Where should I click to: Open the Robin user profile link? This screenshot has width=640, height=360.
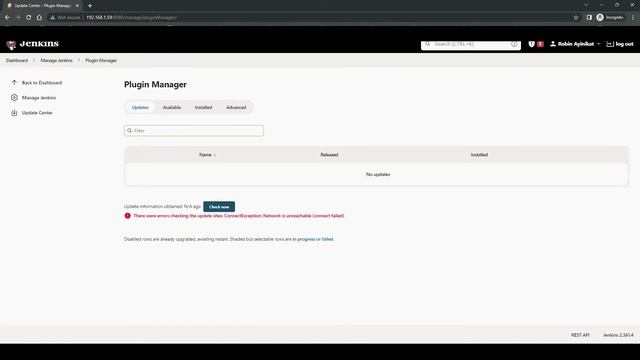(x=572, y=44)
